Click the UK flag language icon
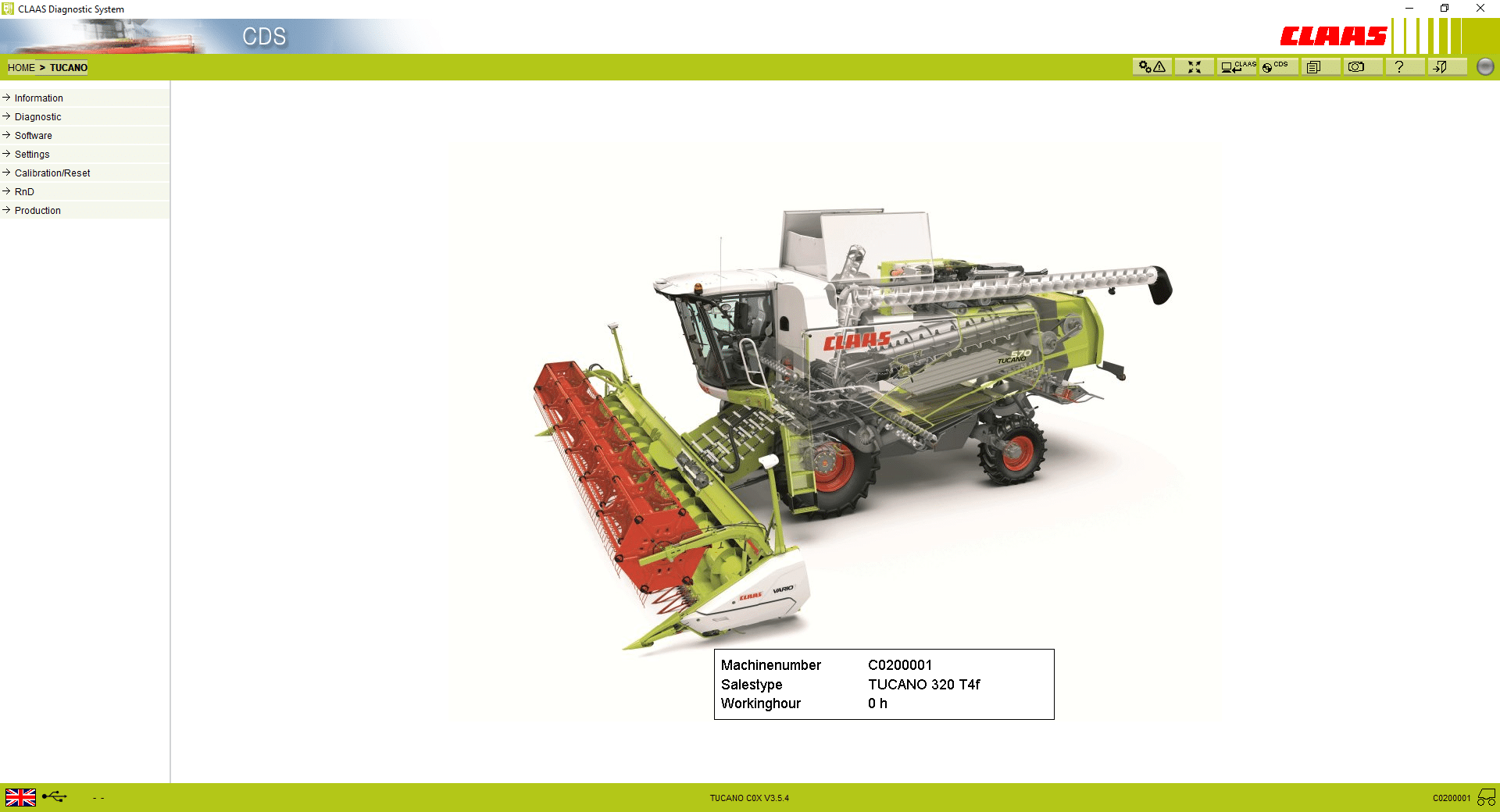The image size is (1500, 812). [x=20, y=797]
